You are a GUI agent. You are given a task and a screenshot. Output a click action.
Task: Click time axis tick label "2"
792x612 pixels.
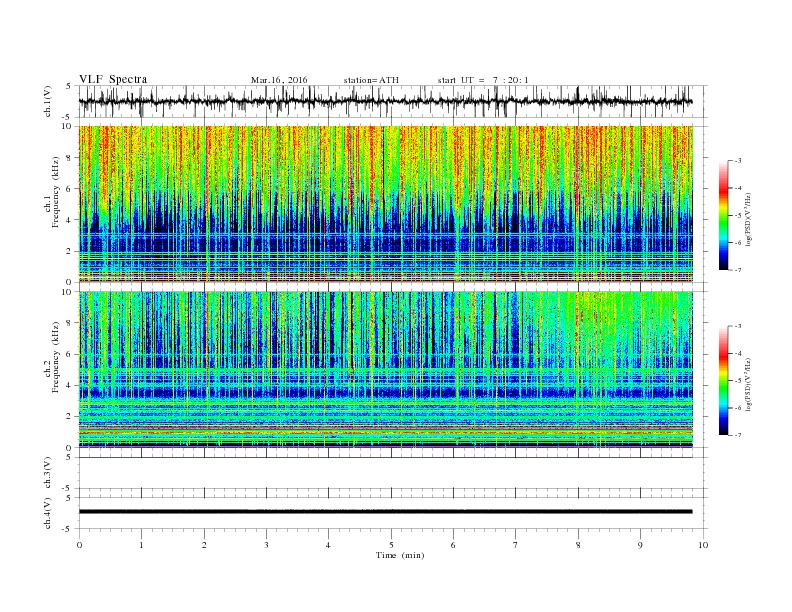point(204,545)
